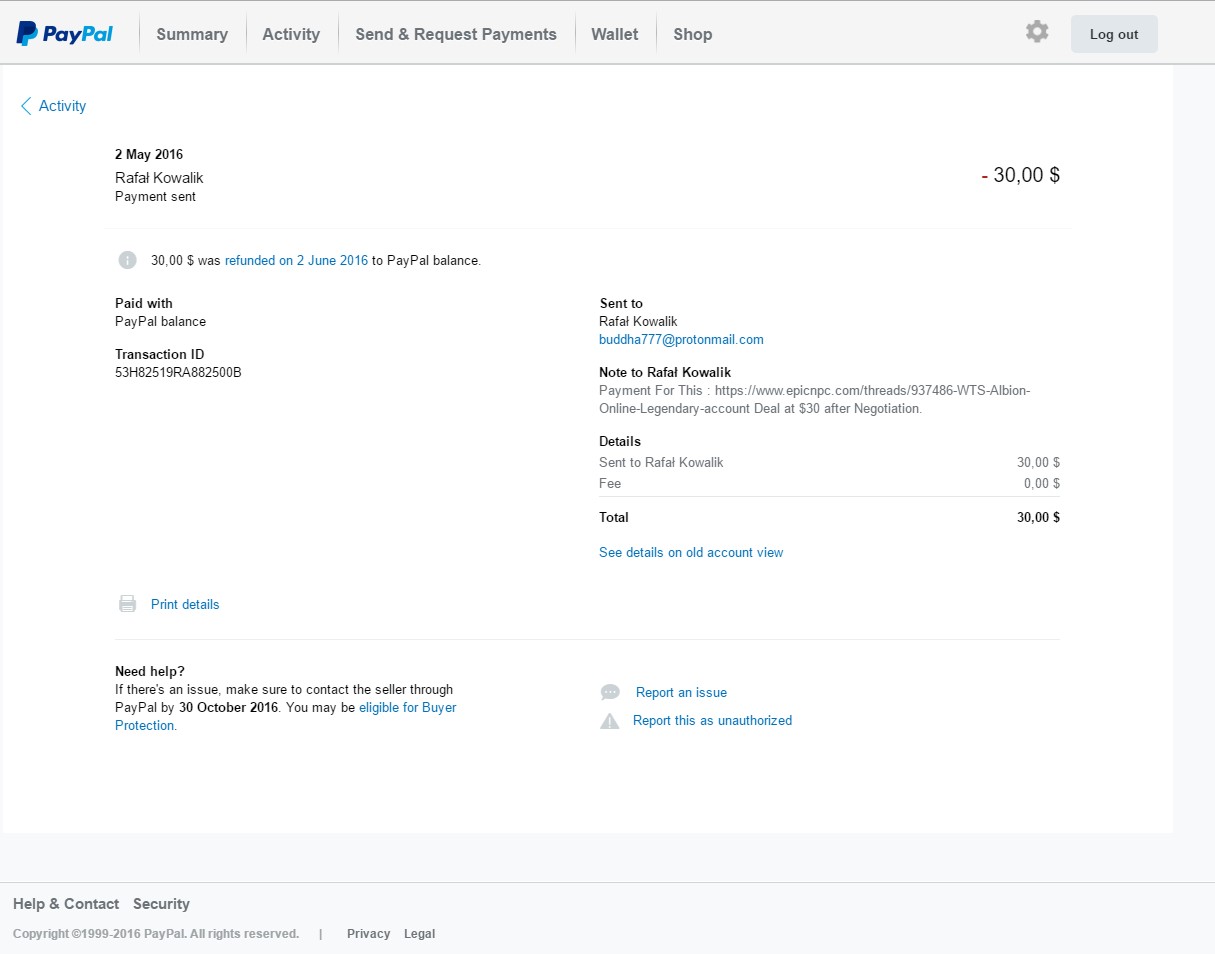1215x954 pixels.
Task: Click the info icon beside the refund notice
Action: coord(127,260)
